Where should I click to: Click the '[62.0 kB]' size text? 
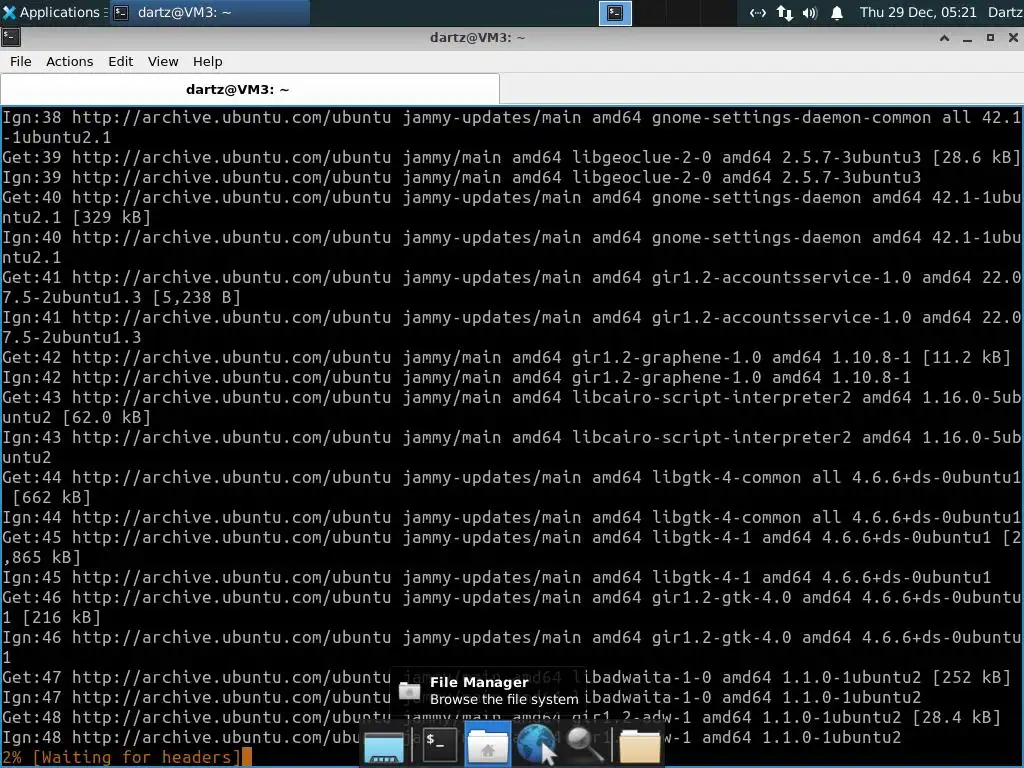(106, 417)
